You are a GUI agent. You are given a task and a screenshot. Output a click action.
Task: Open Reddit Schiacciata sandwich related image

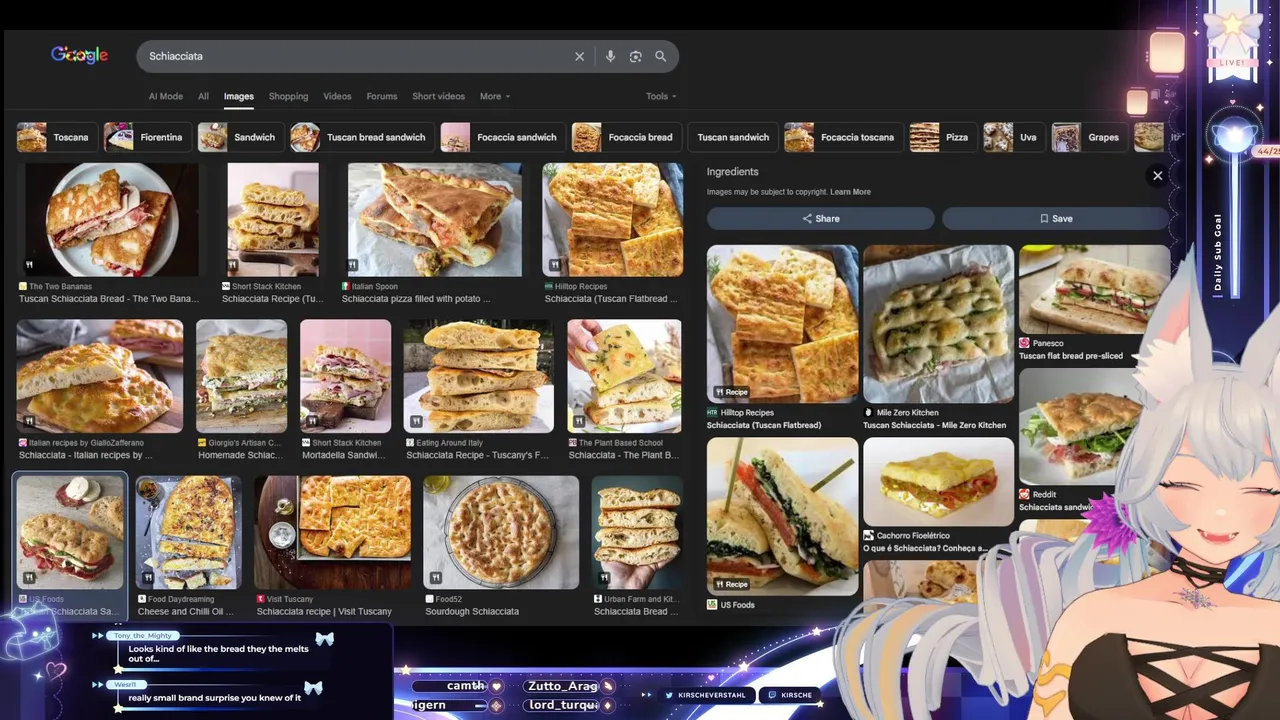[1080, 426]
